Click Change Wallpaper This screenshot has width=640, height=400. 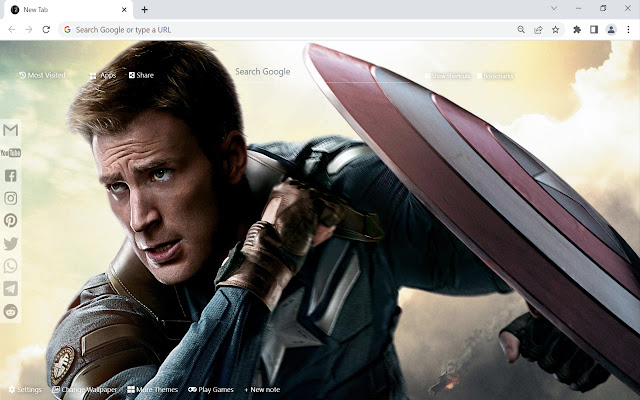pyautogui.click(x=85, y=389)
